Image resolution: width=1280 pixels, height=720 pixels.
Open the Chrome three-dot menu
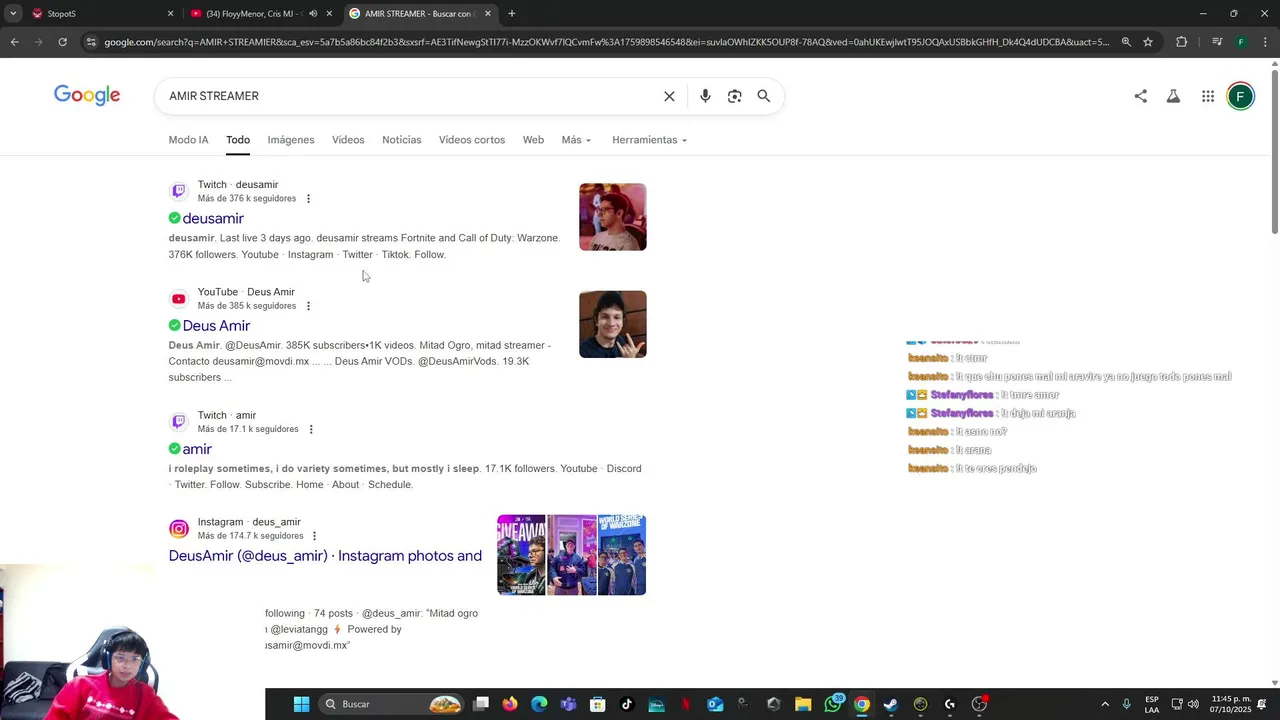(x=1264, y=42)
